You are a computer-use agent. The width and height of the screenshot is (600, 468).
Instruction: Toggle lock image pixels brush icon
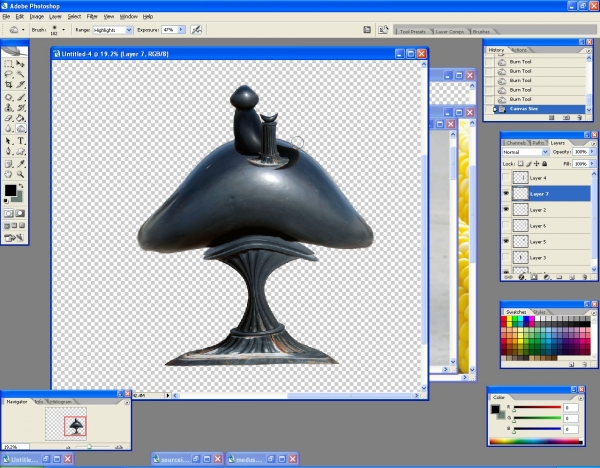(528, 163)
